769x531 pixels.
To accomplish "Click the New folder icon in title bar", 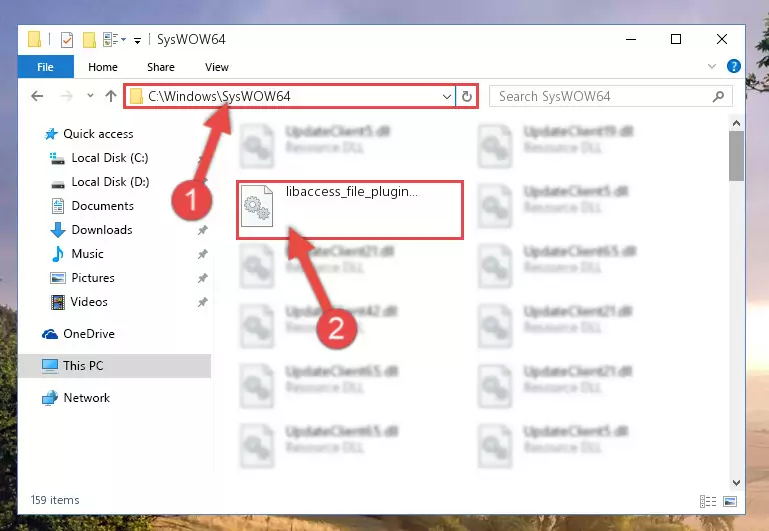I will click(x=89, y=40).
